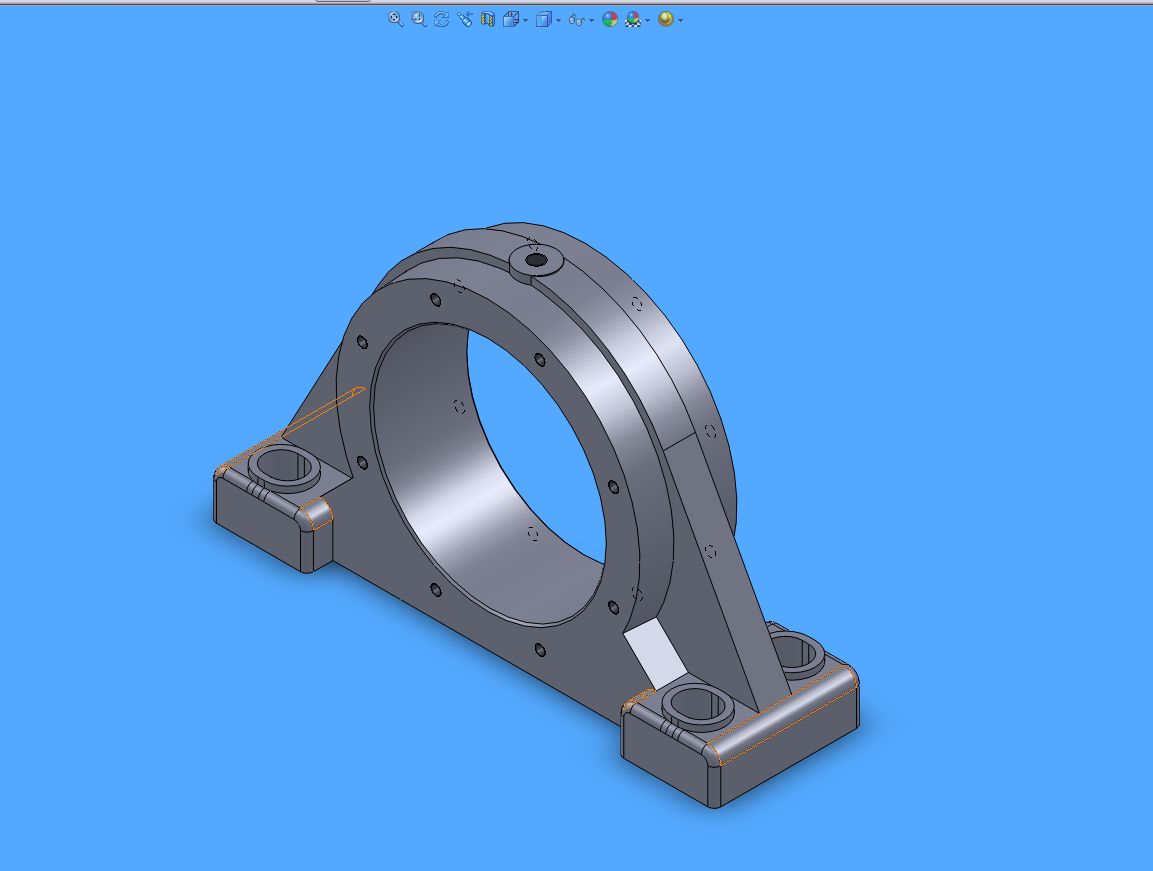Expand the Apply Scene dropdown arrow
Screen dimensions: 1153x871
point(647,21)
